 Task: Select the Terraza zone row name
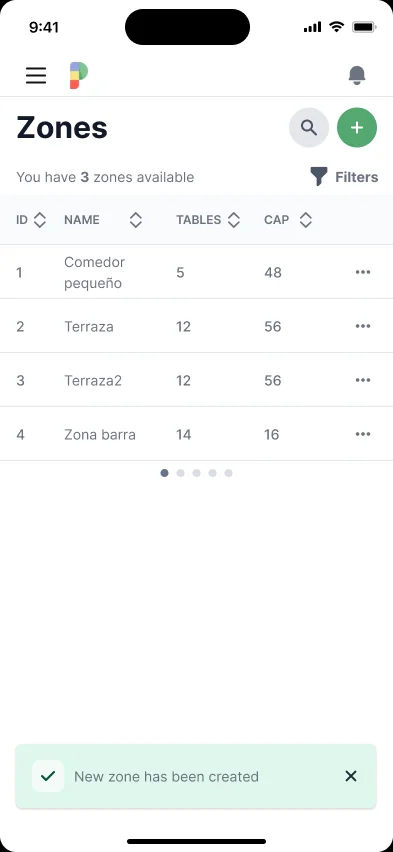click(x=89, y=327)
